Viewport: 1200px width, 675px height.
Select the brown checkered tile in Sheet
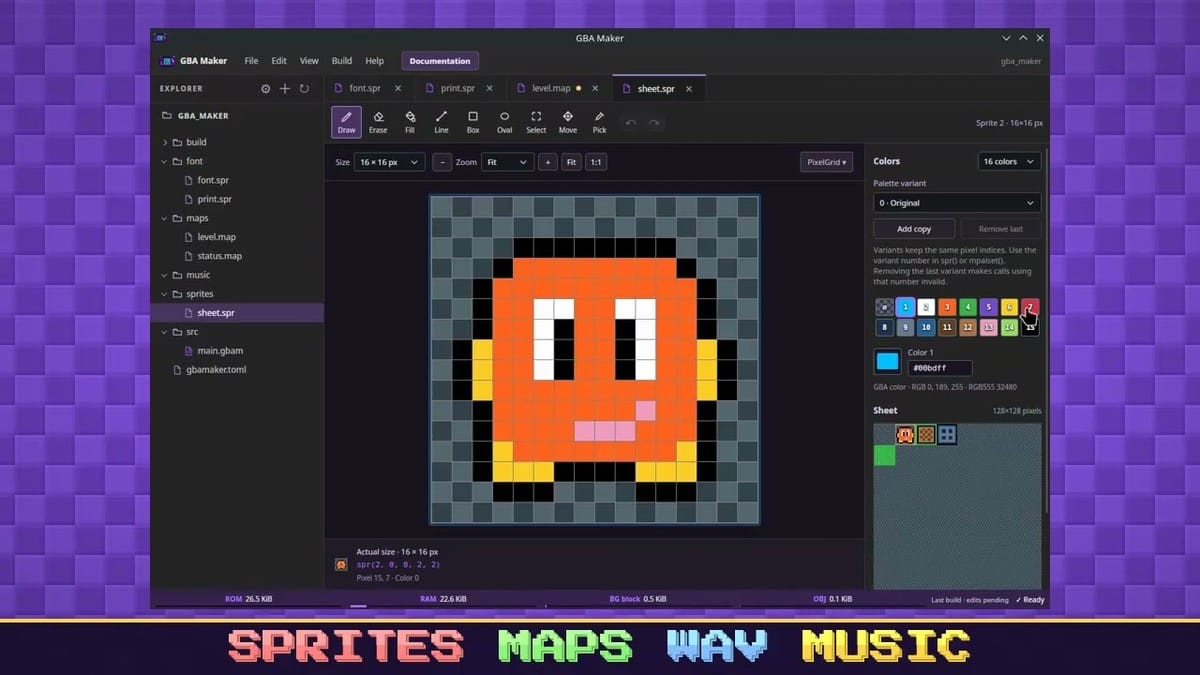926,434
